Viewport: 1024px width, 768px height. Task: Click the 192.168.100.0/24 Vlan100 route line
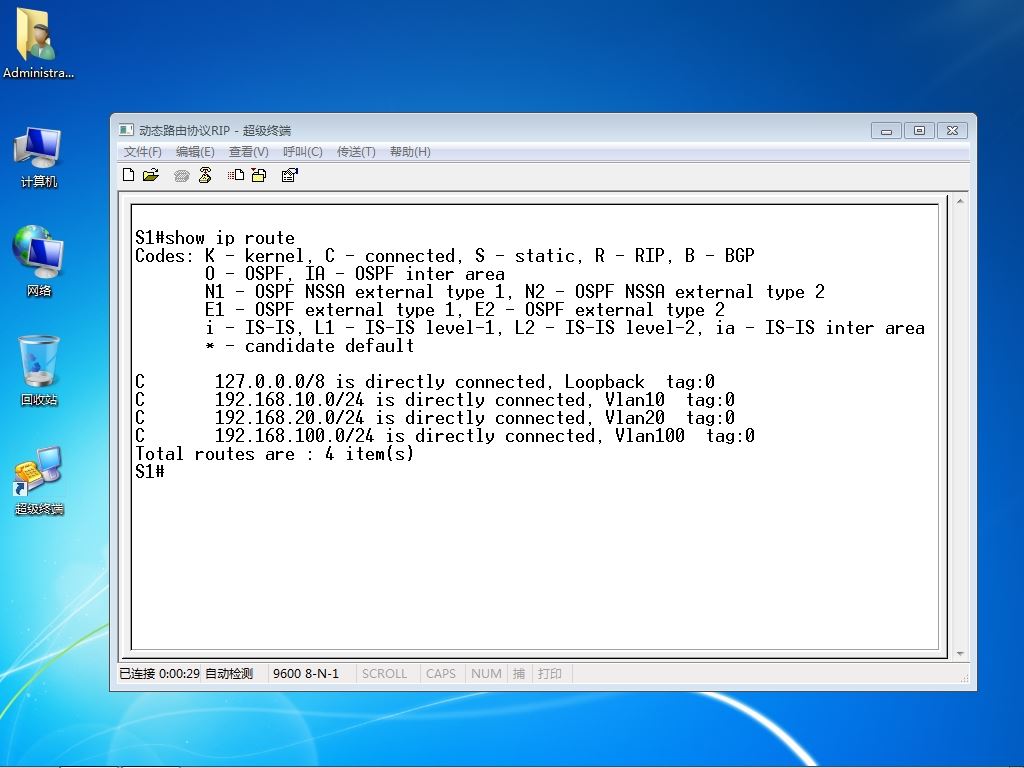click(x=445, y=436)
